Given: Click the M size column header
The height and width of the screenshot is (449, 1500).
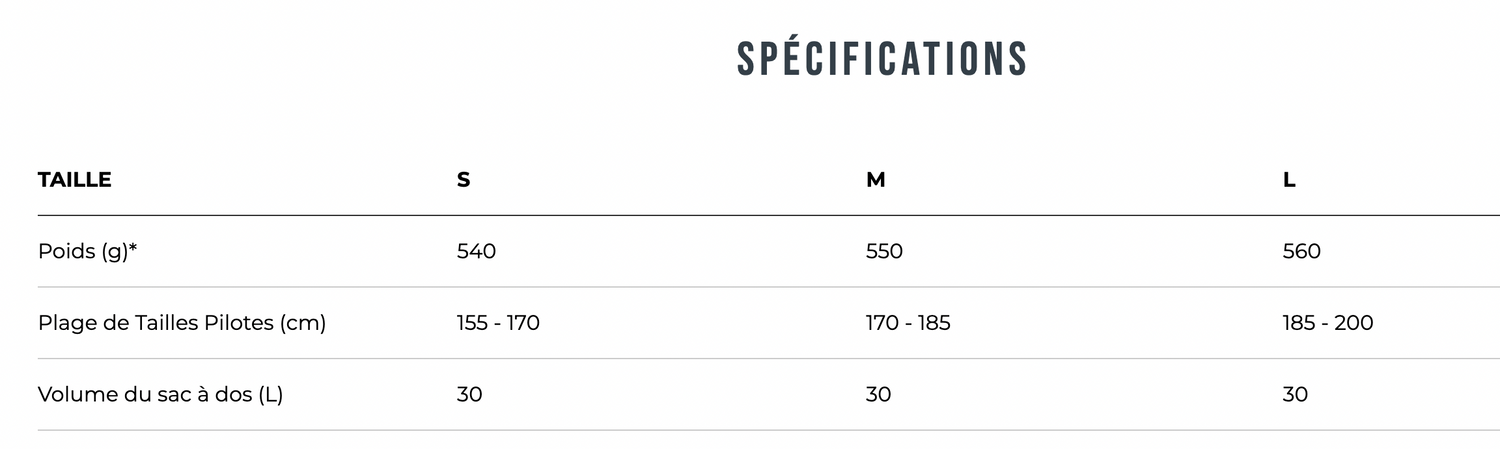Looking at the screenshot, I should point(875,180).
